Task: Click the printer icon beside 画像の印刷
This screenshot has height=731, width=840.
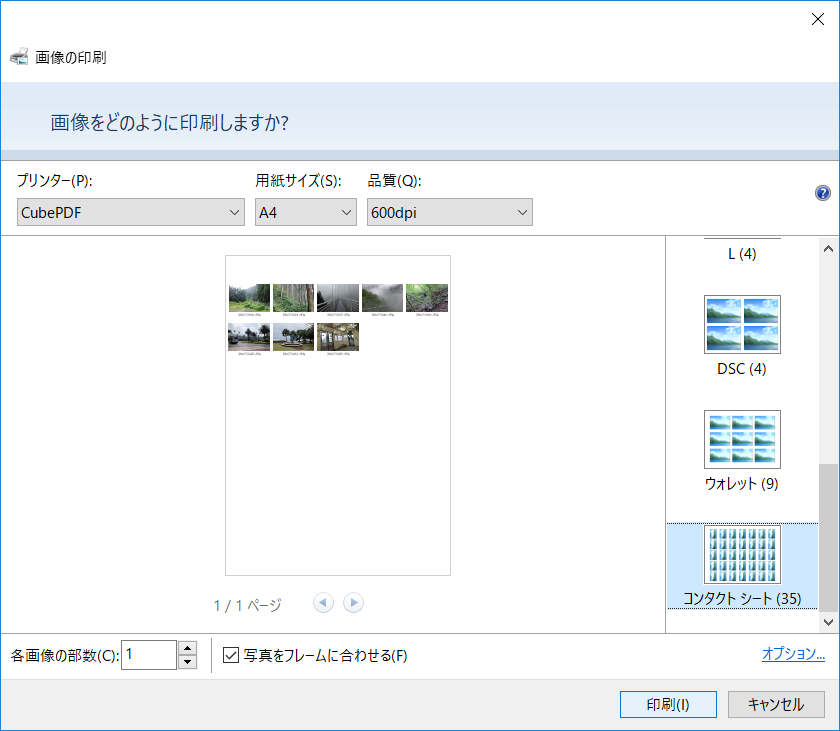Action: 19,56
